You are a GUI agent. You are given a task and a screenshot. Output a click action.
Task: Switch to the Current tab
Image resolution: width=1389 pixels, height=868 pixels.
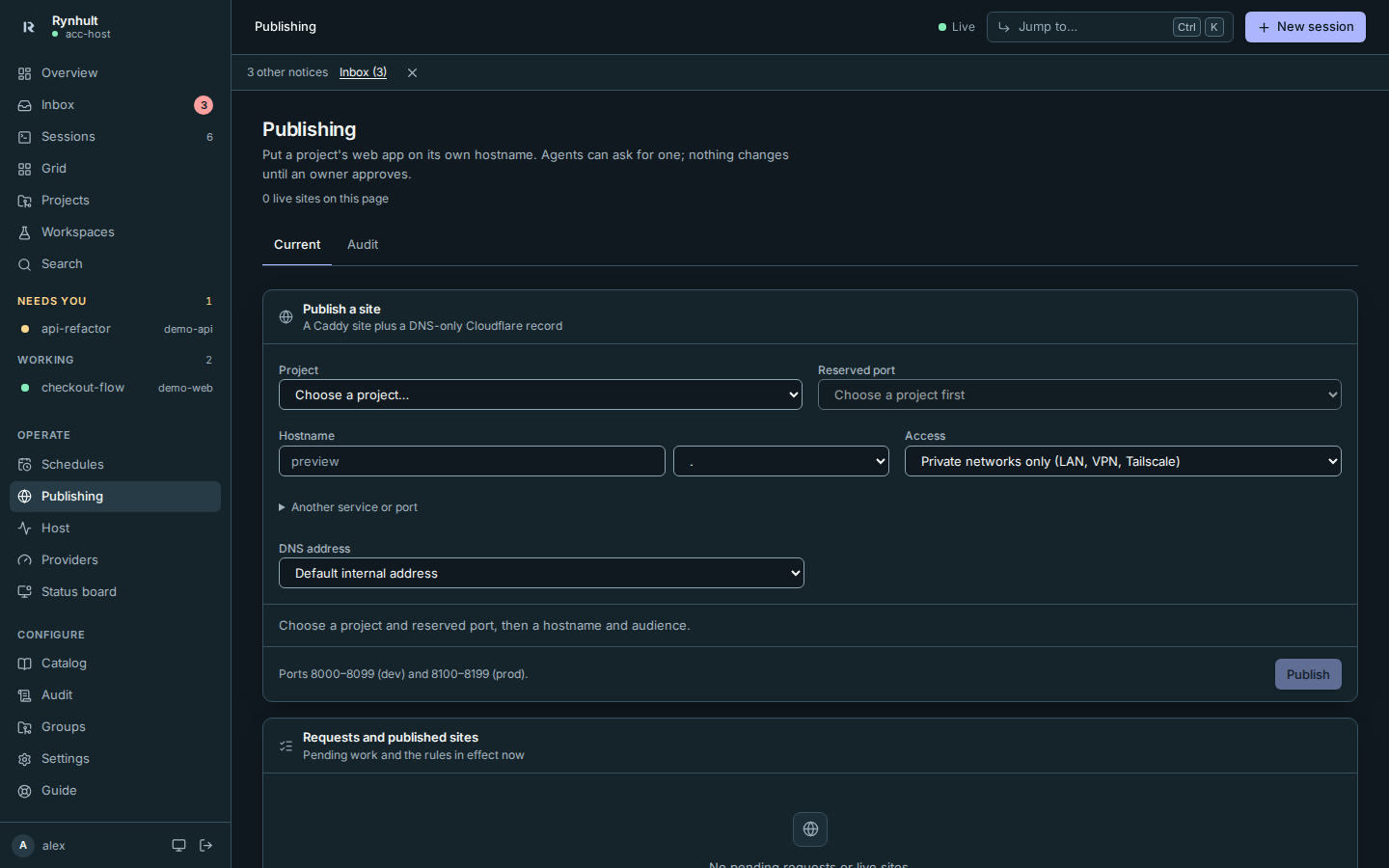point(297,245)
